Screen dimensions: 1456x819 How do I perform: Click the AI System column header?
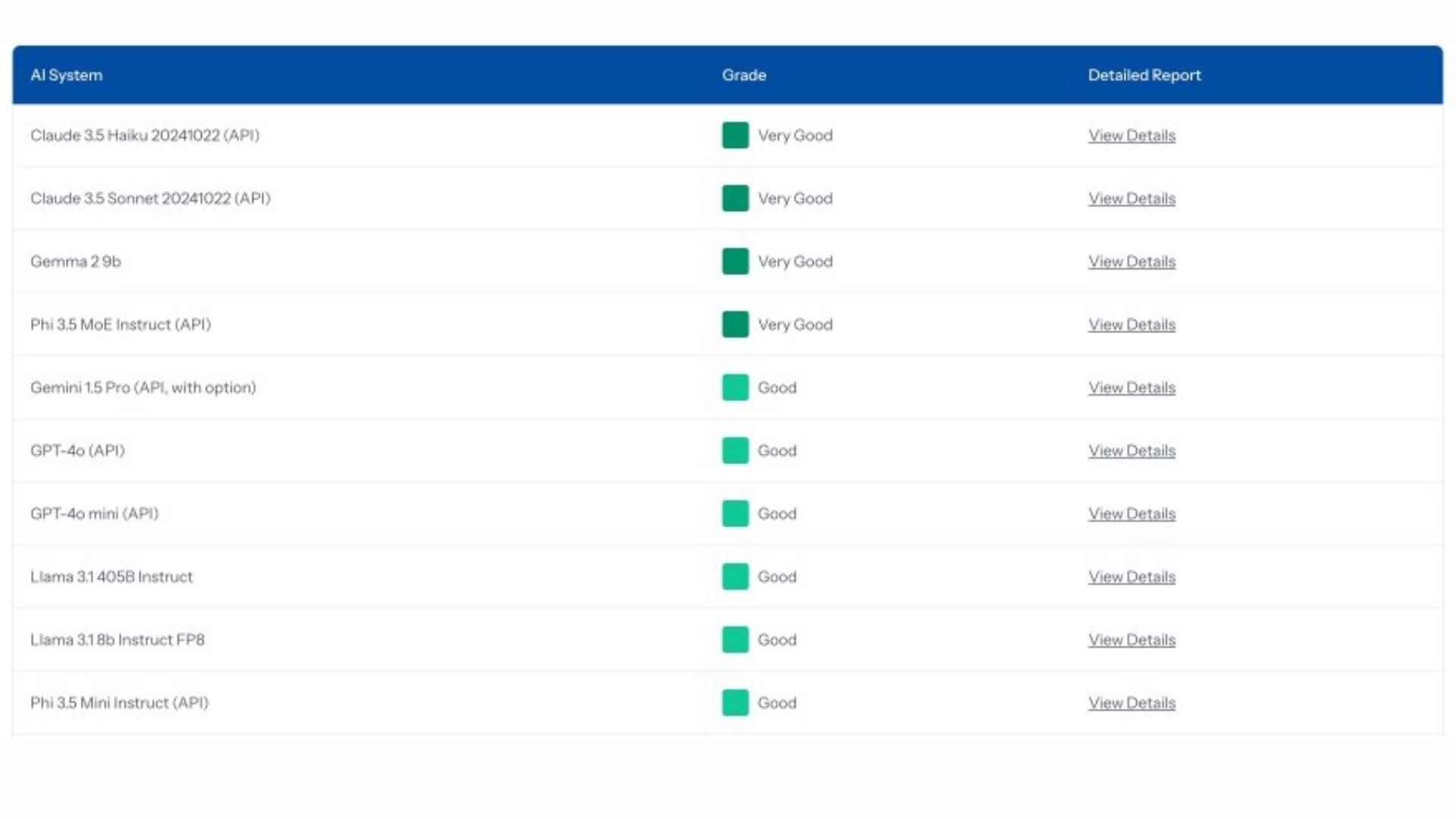[66, 75]
